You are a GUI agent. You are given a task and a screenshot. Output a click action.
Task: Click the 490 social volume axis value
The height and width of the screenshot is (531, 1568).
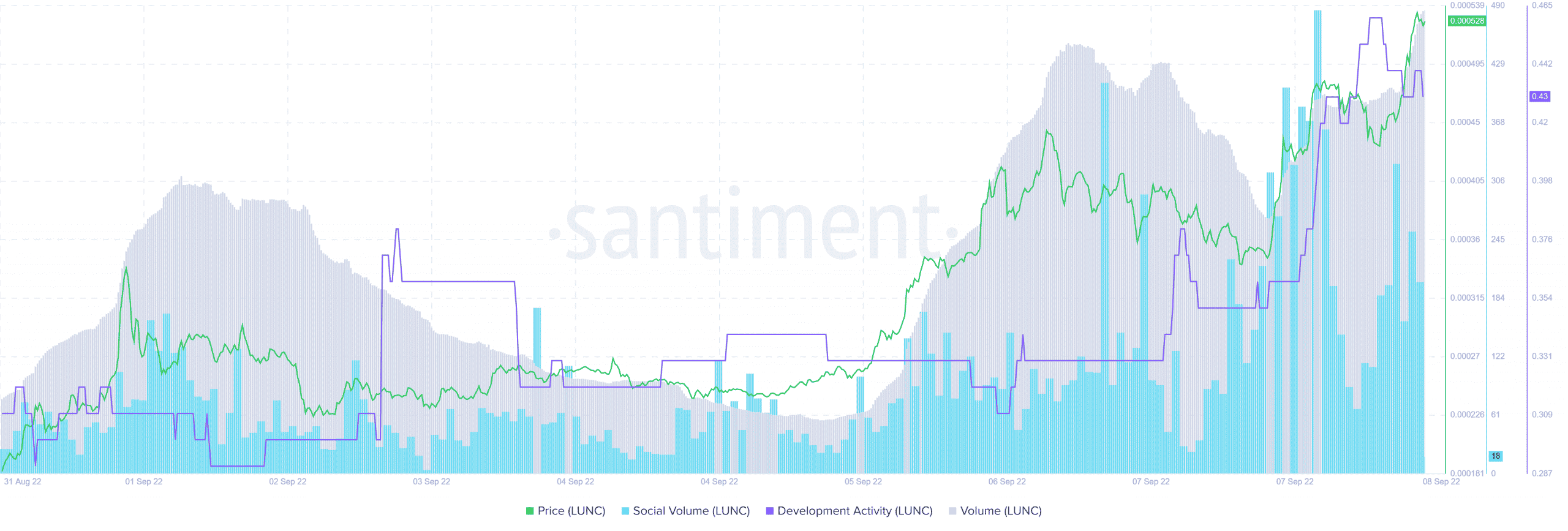(1498, 6)
